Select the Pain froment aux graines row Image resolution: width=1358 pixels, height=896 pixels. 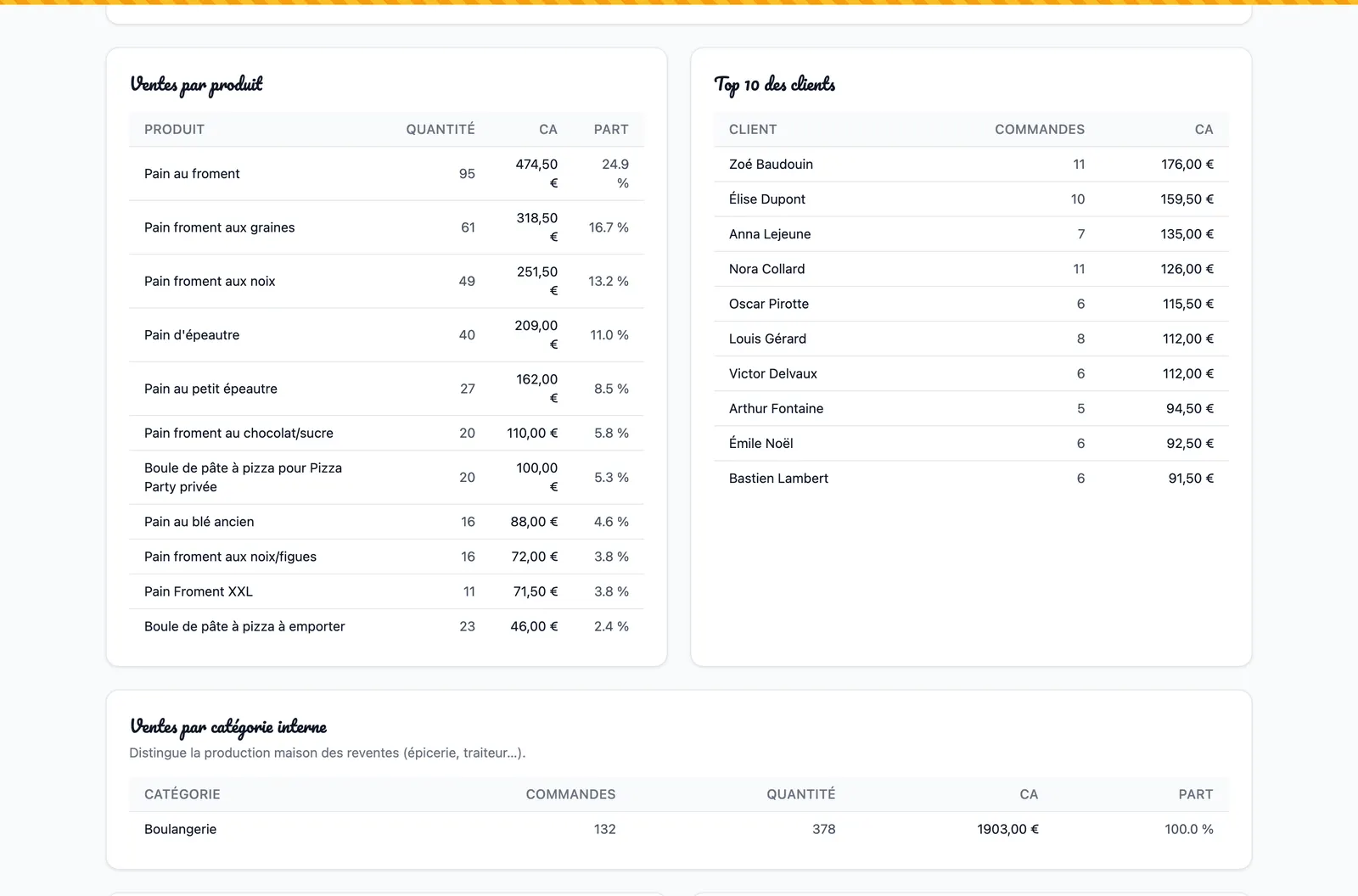pyautogui.click(x=386, y=227)
